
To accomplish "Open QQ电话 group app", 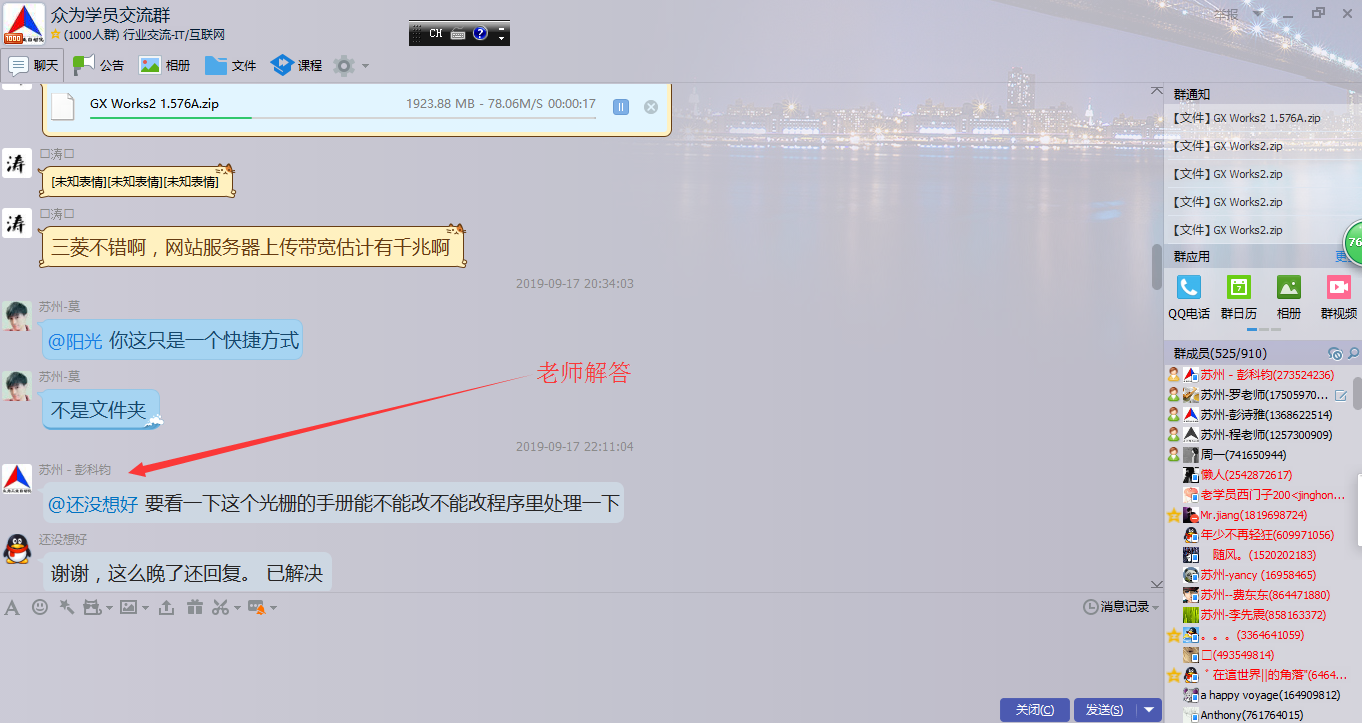I will (1189, 297).
